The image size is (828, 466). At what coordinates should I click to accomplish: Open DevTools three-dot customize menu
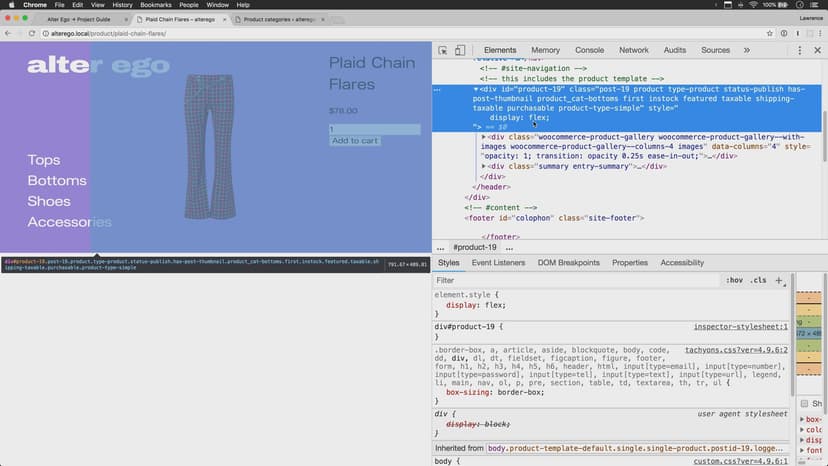(800, 50)
